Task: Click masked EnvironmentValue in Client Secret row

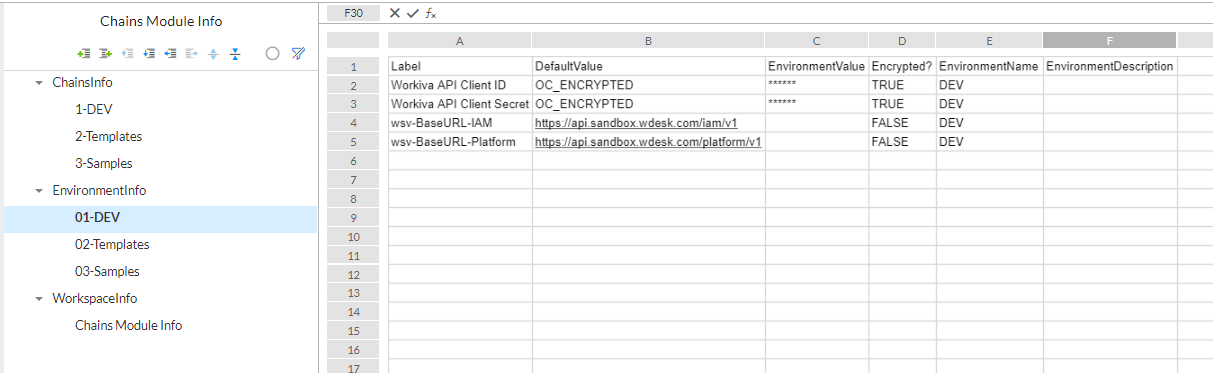Action: point(817,104)
